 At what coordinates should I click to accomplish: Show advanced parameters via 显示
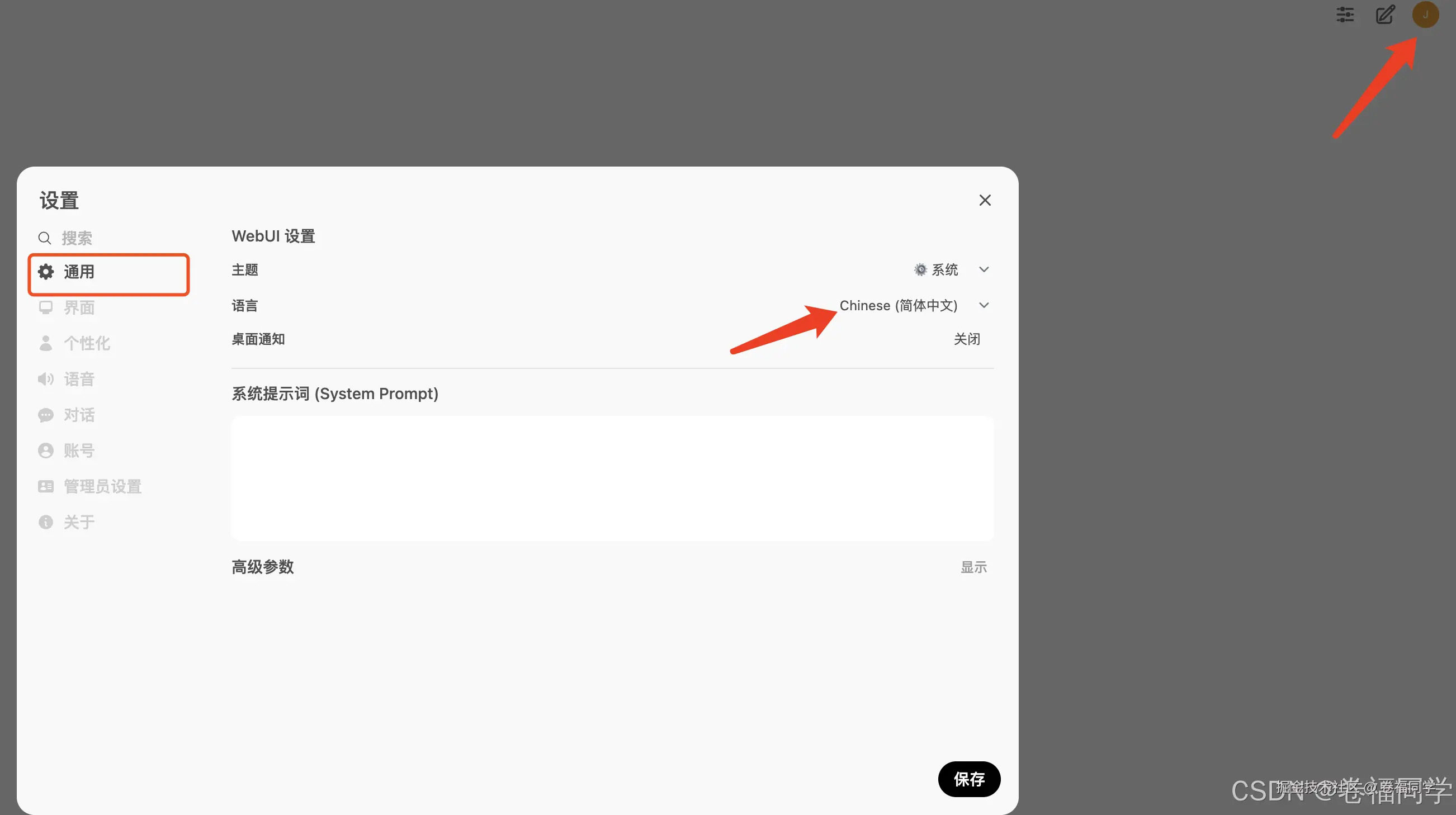click(973, 567)
